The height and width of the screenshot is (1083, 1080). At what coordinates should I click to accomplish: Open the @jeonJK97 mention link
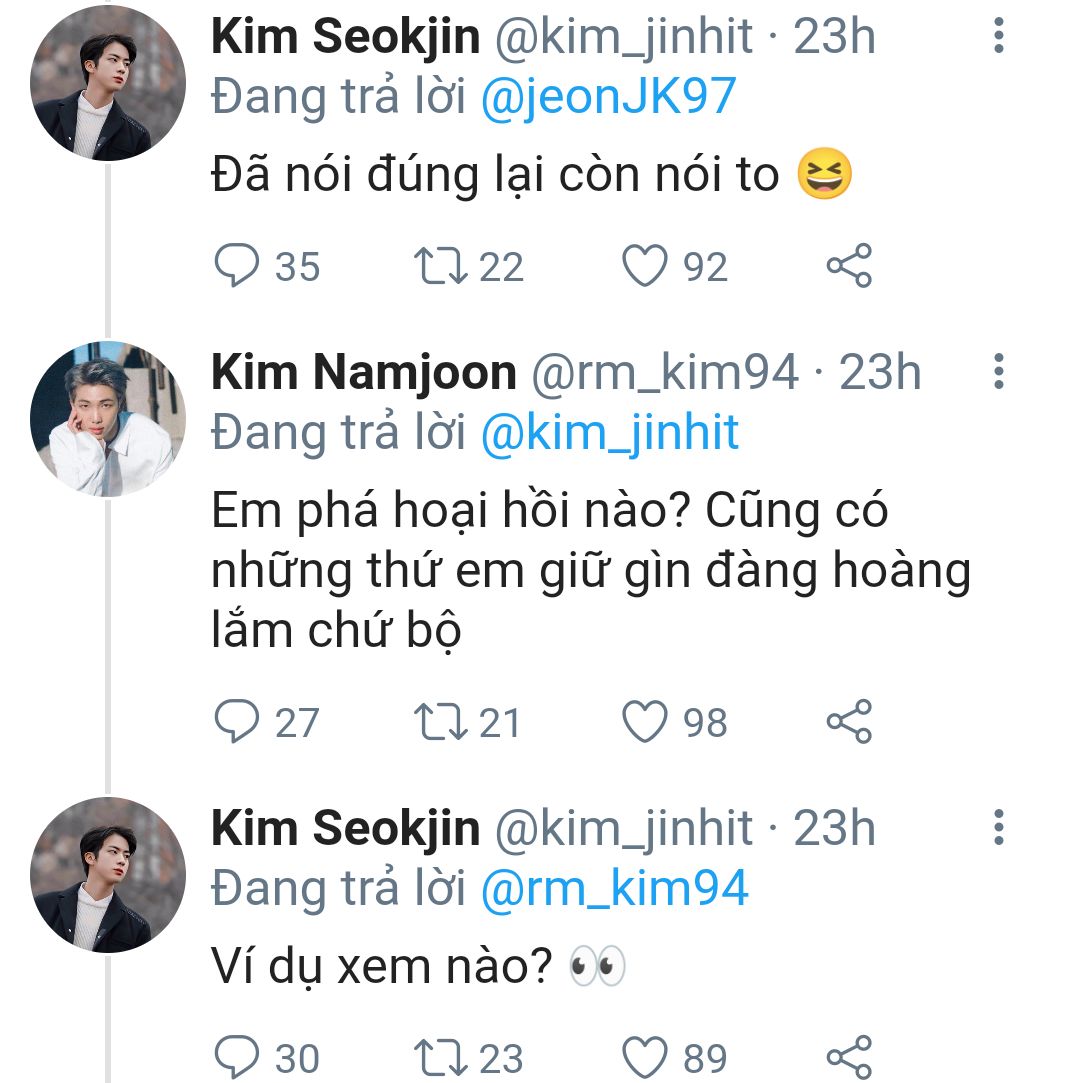pos(608,97)
